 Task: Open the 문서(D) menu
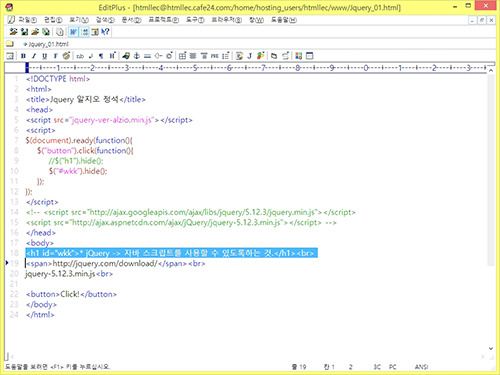pyautogui.click(x=131, y=20)
